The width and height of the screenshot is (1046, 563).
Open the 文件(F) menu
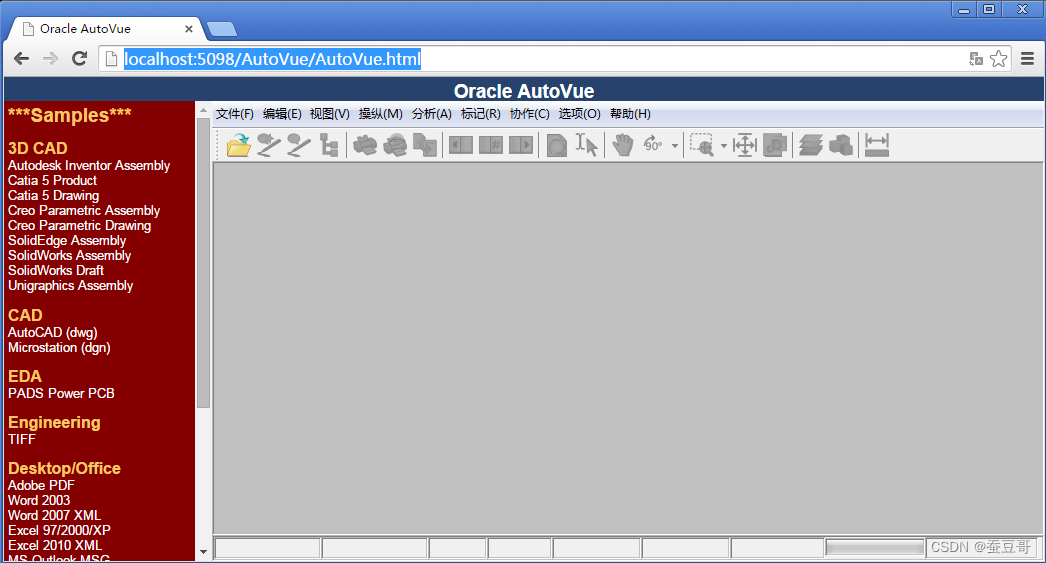(234, 114)
